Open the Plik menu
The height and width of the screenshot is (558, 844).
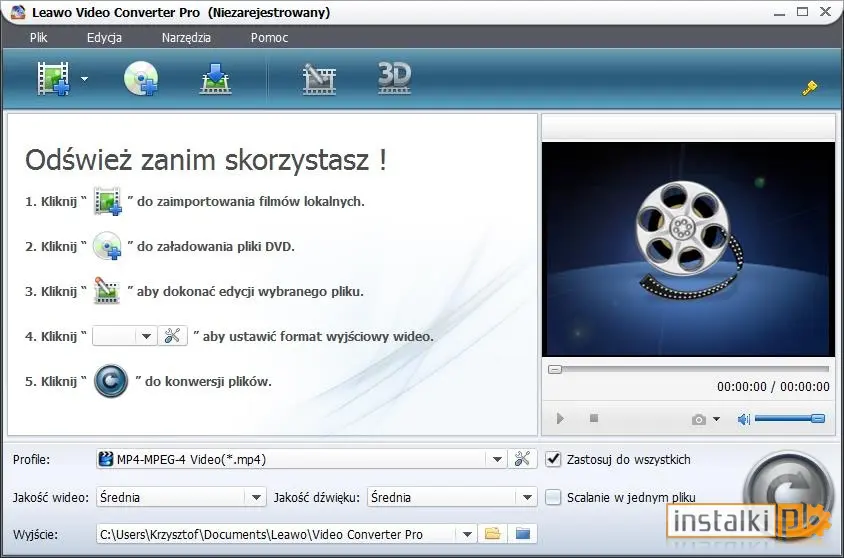click(x=39, y=38)
